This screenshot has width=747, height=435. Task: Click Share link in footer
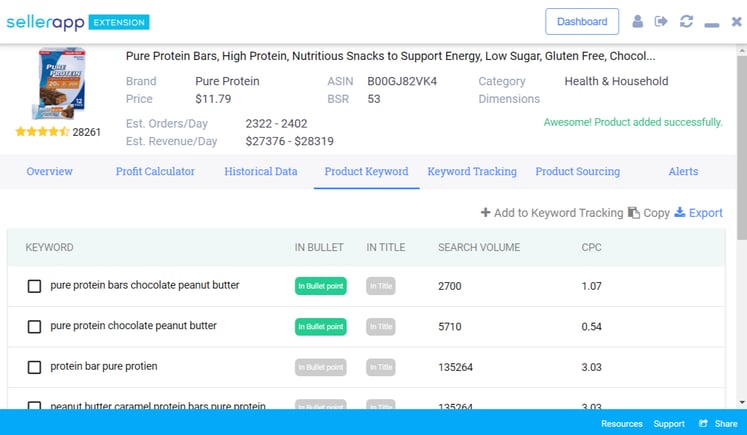point(726,424)
